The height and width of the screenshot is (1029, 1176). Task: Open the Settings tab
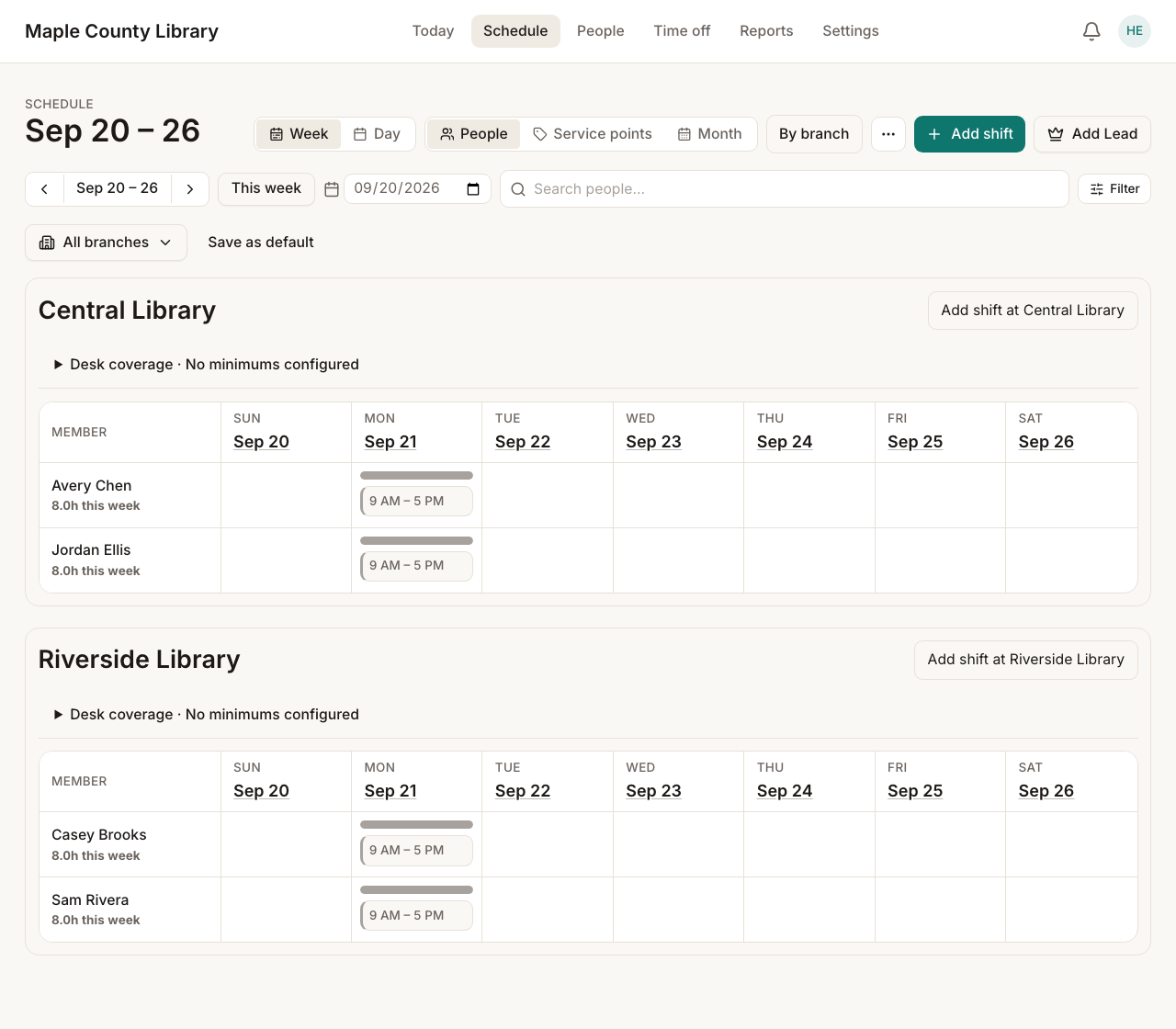pos(851,31)
